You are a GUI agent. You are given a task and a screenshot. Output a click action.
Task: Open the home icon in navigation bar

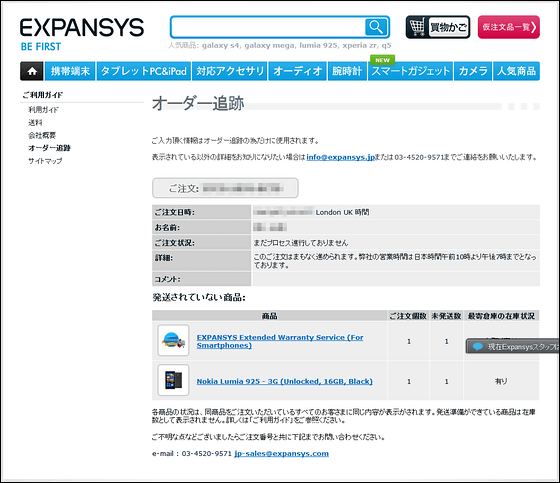(x=32, y=71)
